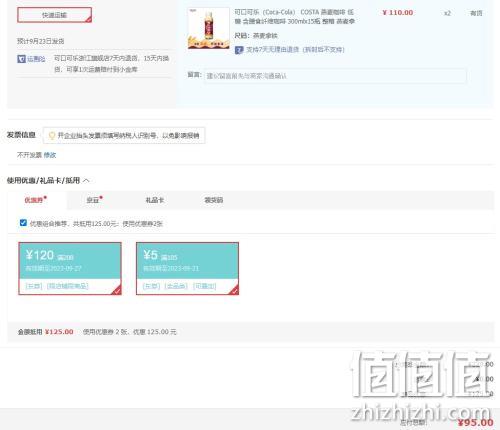Click the checkmark corner on ¥5 coupon

coord(235,290)
